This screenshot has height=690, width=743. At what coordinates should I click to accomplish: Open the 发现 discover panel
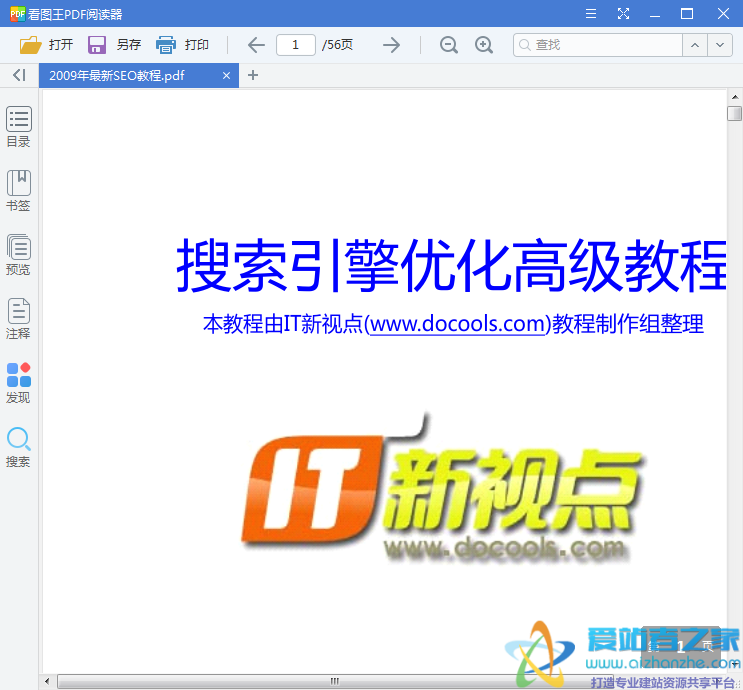point(18,383)
